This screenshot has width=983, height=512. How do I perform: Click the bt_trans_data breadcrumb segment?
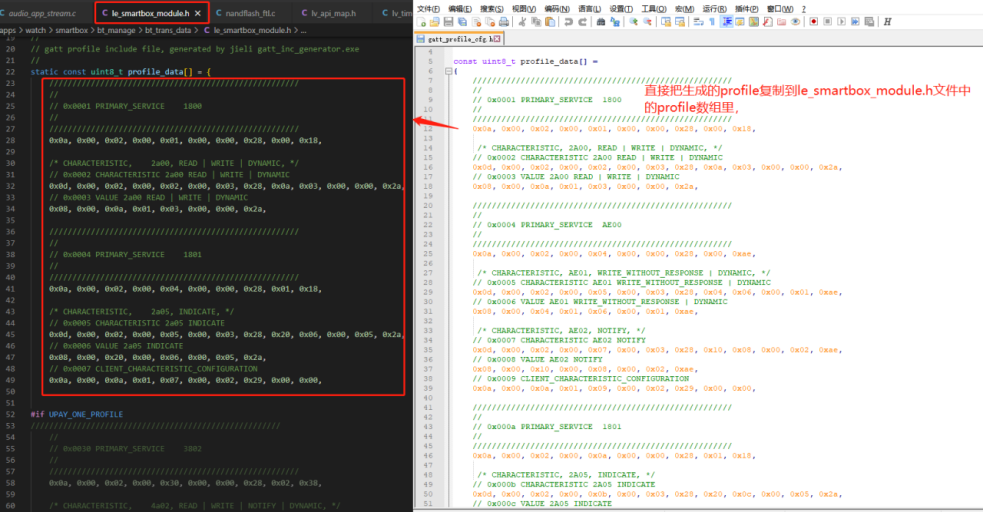click(168, 30)
